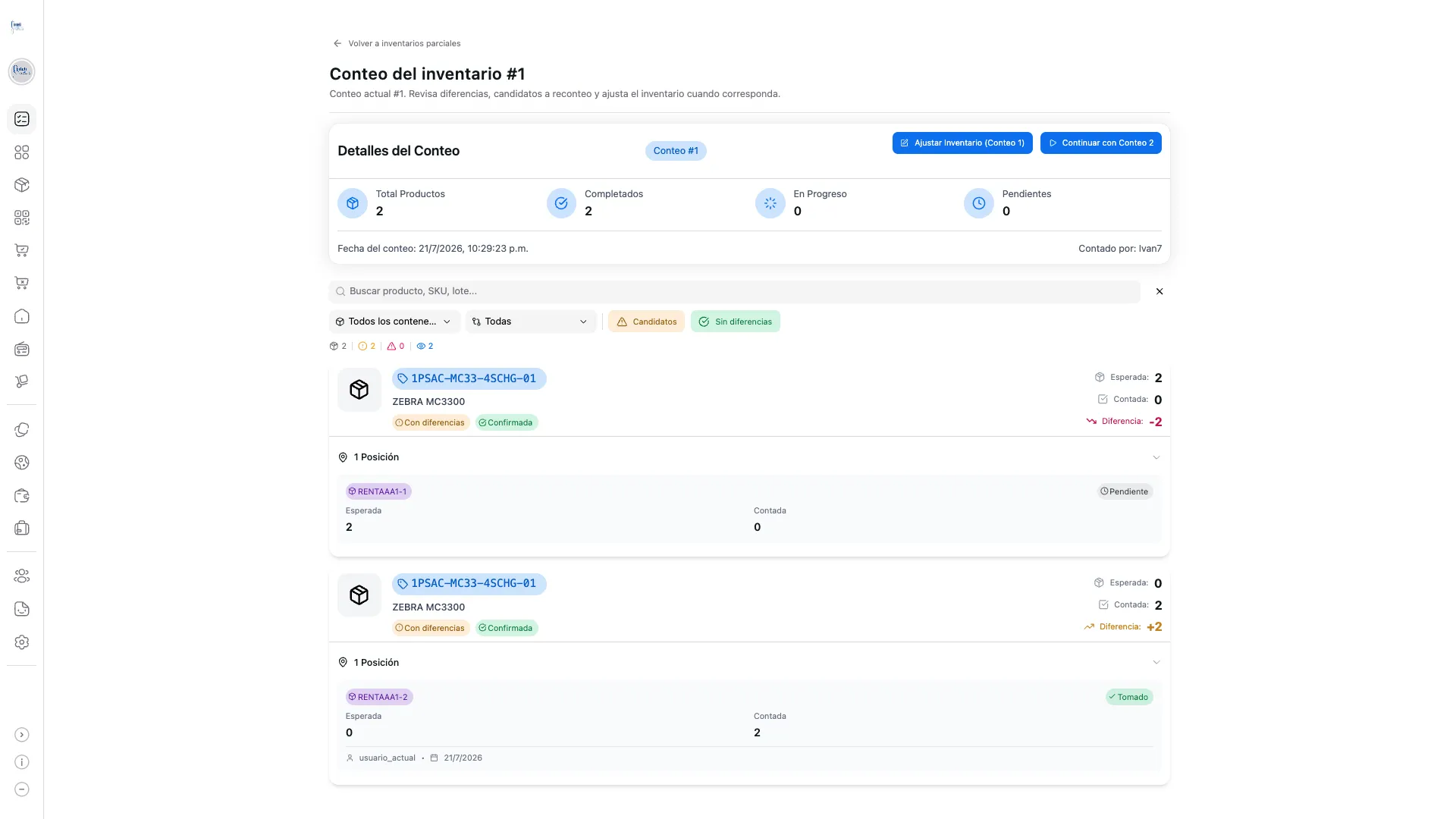Click Continuar con Conteo 2 button
The width and height of the screenshot is (1456, 819).
point(1101,143)
